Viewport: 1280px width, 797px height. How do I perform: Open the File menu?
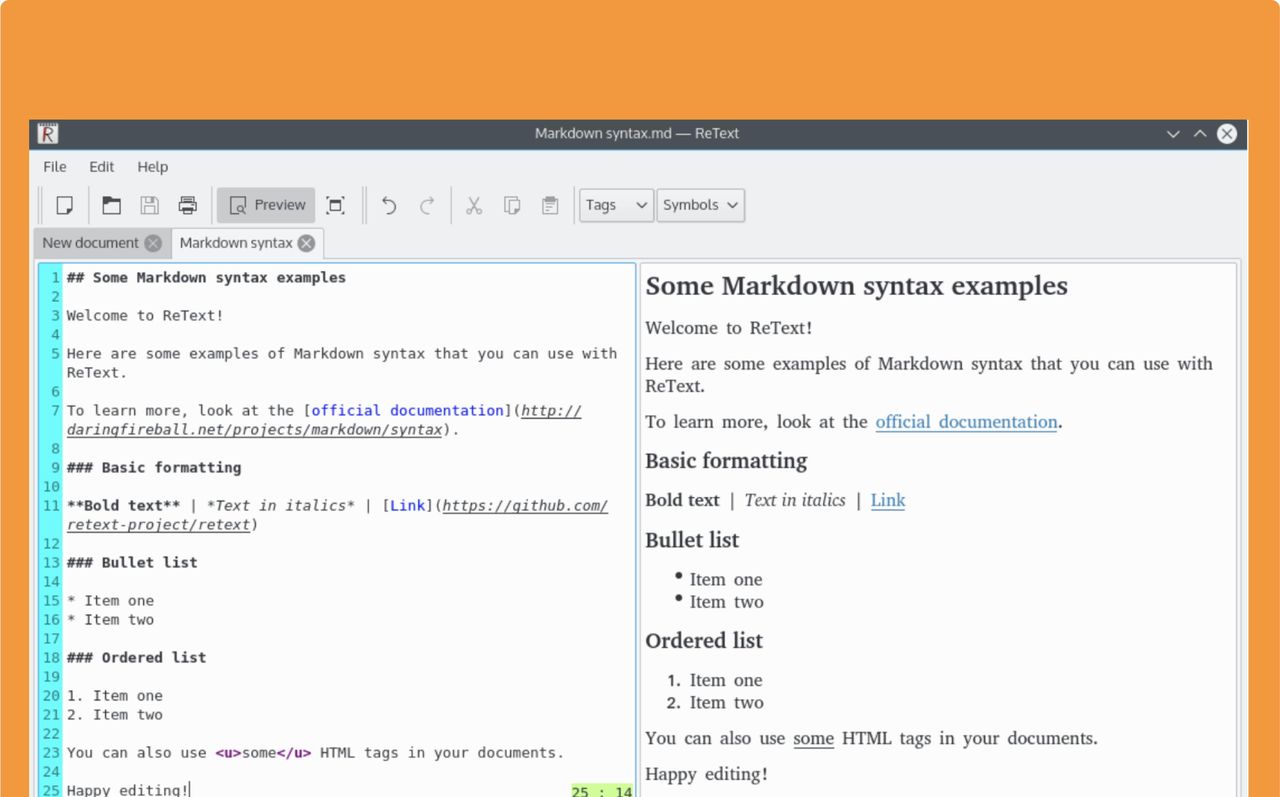click(55, 167)
